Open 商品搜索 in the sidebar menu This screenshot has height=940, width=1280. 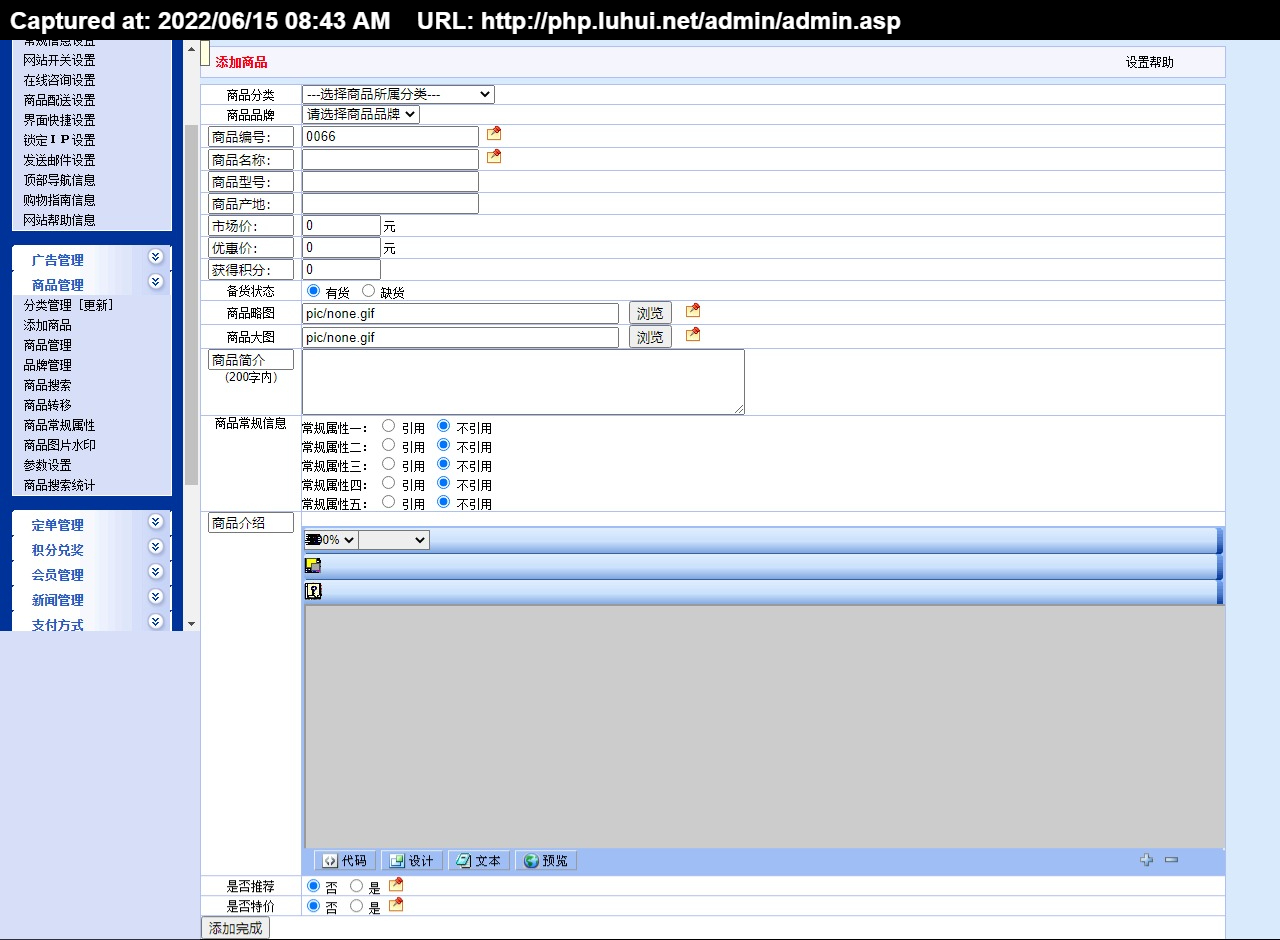(48, 385)
